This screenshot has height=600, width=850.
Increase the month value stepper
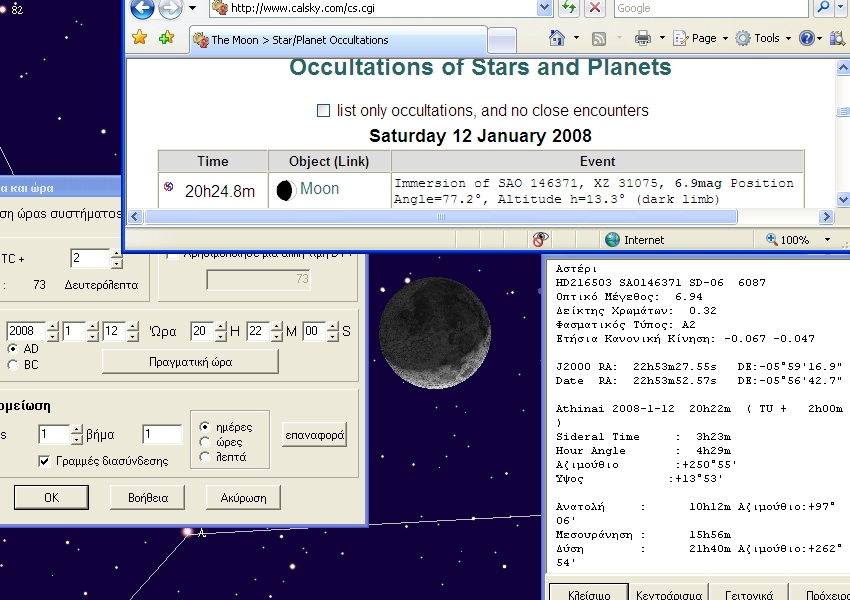[x=93, y=326]
